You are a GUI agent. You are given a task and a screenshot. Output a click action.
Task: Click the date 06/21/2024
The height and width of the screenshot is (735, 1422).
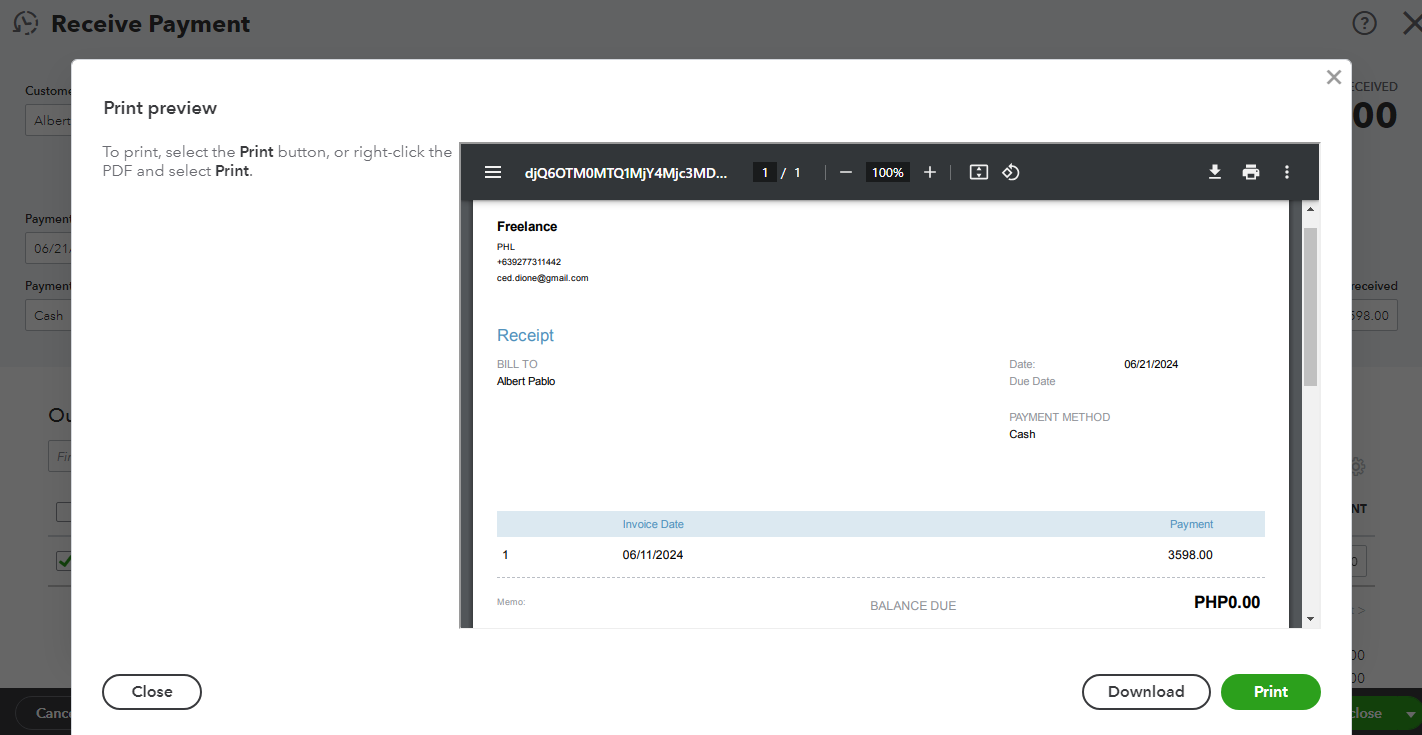click(1151, 364)
